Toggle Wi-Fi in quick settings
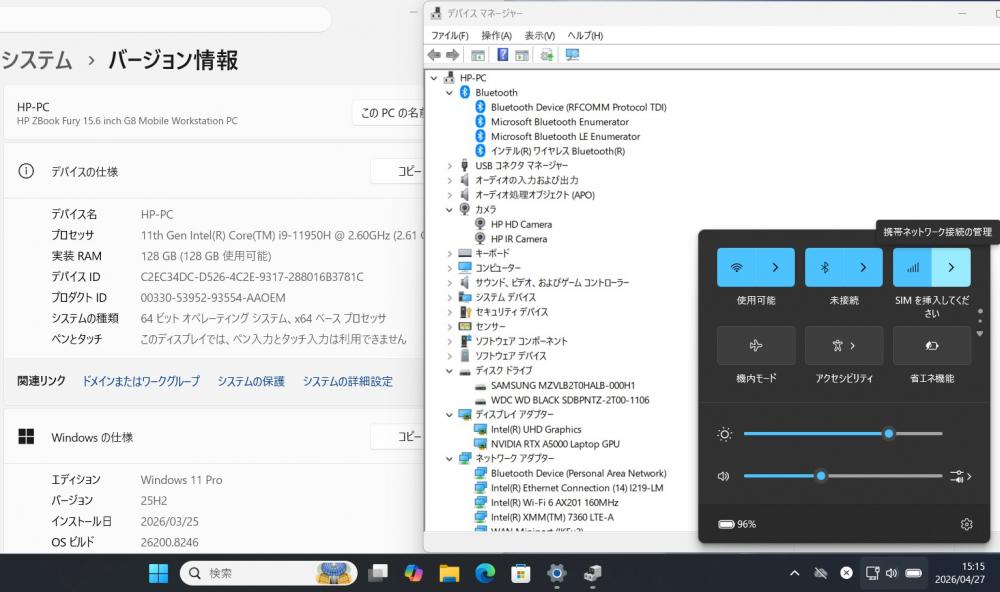The height and width of the screenshot is (592, 1000). click(737, 267)
